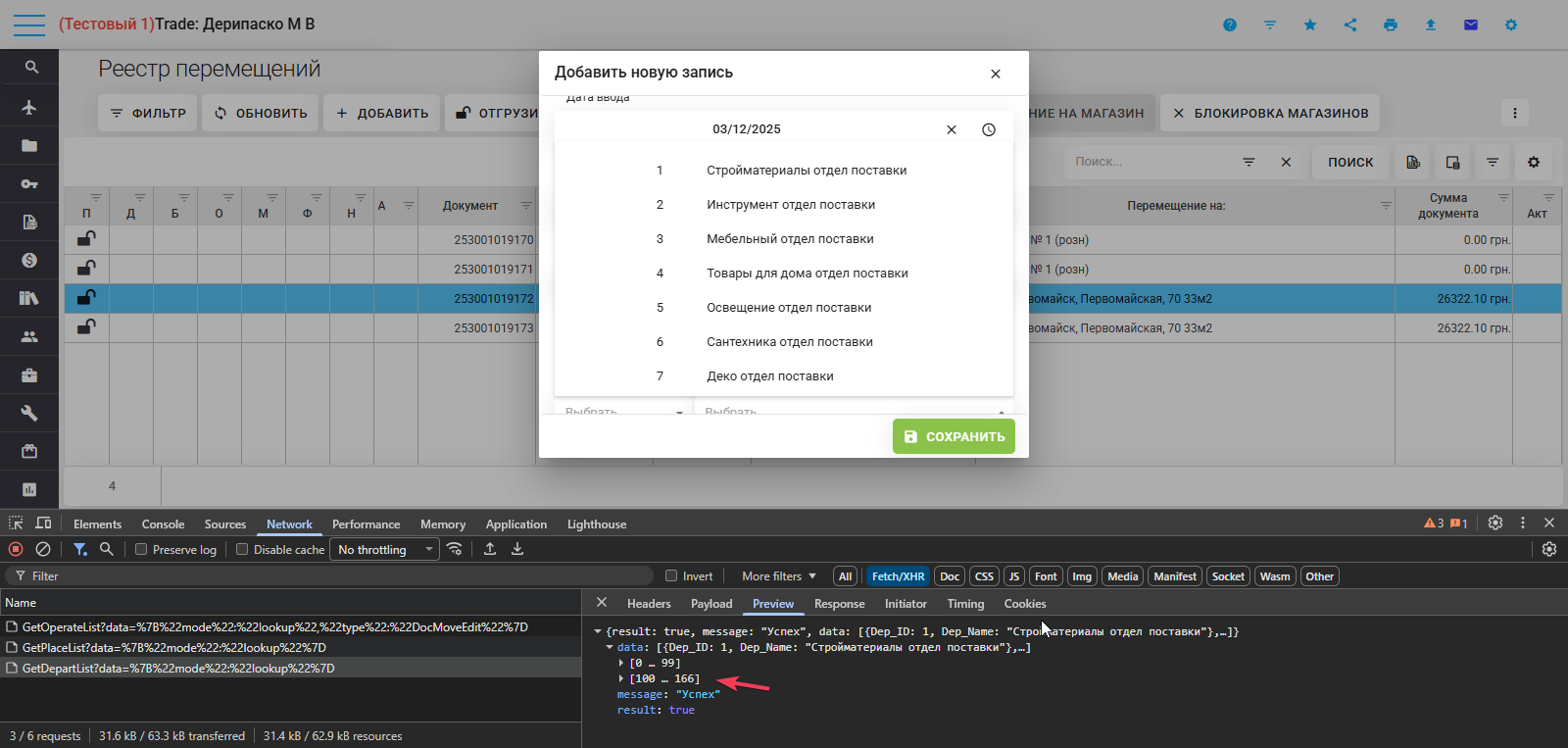Click the БЛОКИРОВКА МАГАЗИНОВ button
This screenshot has height=748, width=1568.
(1270, 113)
